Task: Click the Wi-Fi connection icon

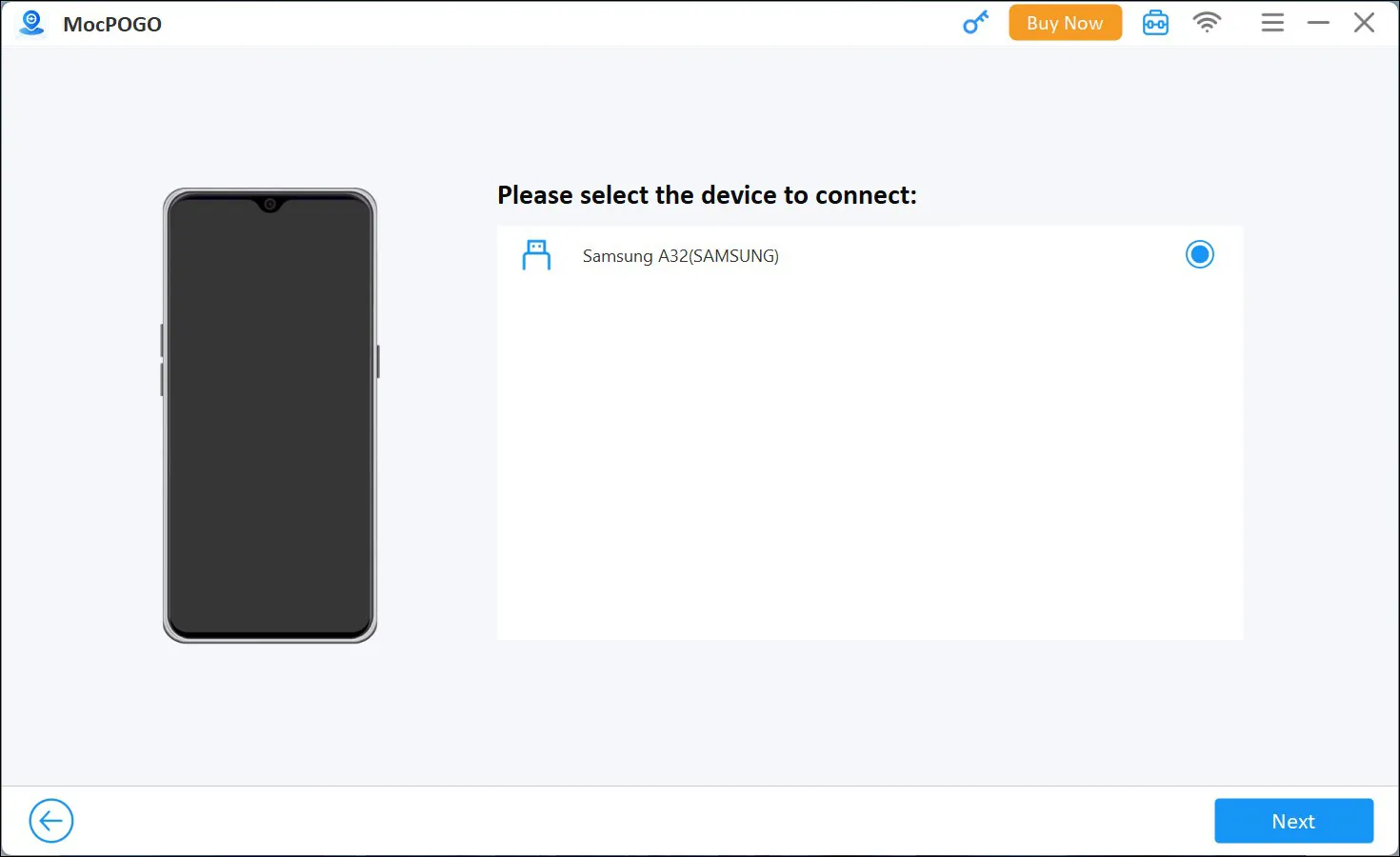Action: tap(1207, 23)
